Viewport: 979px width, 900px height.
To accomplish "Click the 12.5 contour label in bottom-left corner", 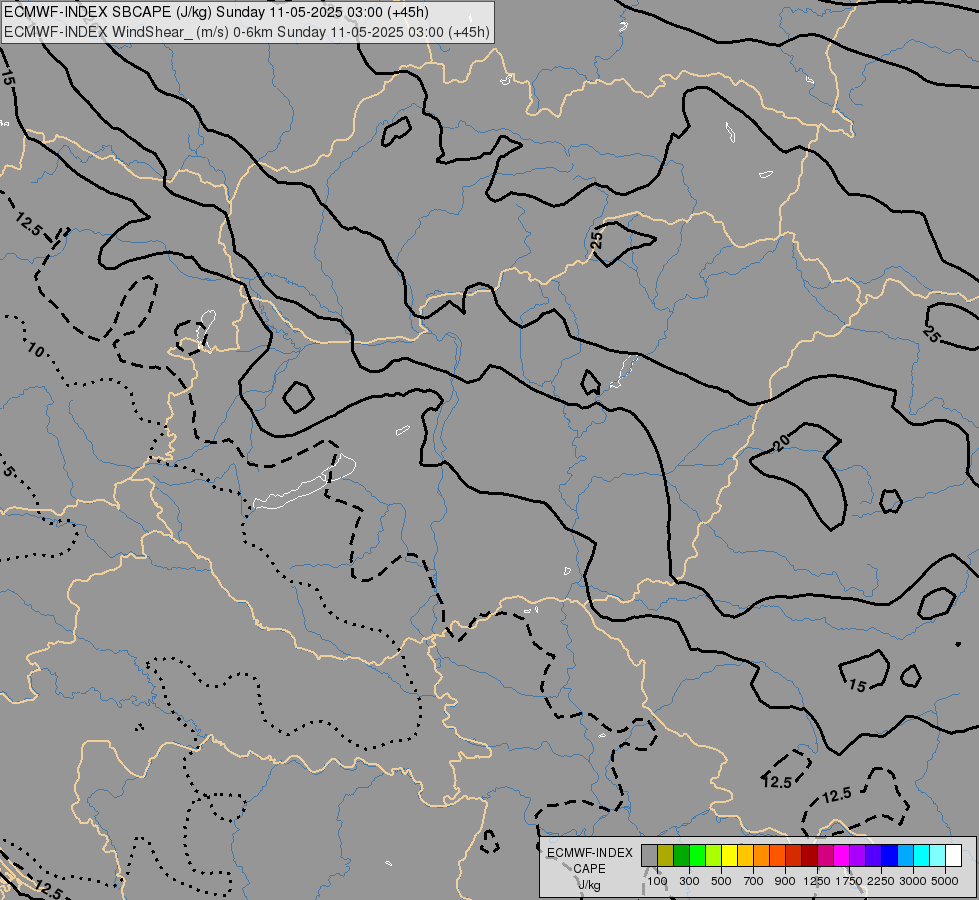I will coord(47,889).
